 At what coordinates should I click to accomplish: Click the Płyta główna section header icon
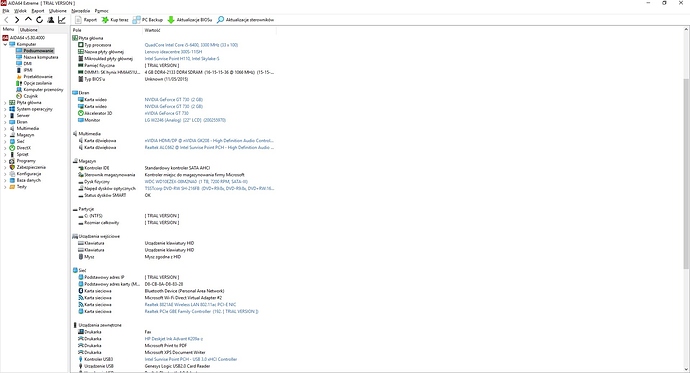(75, 38)
